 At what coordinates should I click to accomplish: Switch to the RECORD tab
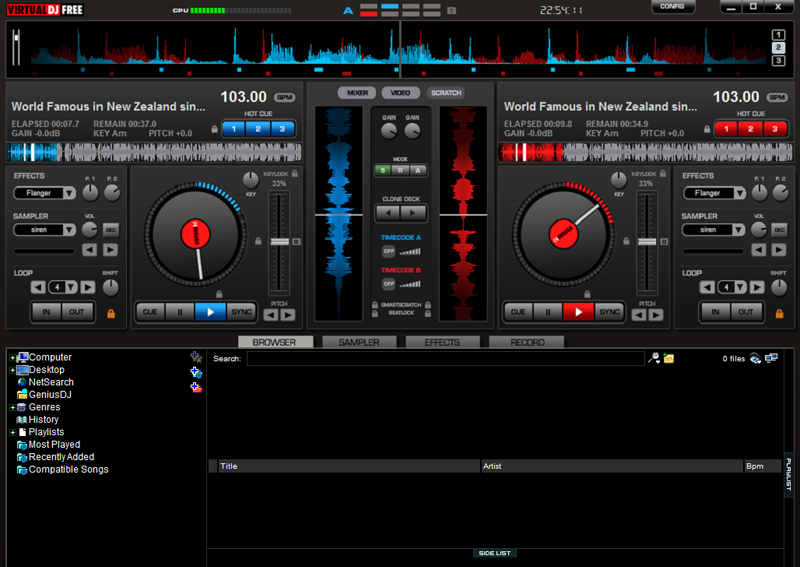(527, 342)
